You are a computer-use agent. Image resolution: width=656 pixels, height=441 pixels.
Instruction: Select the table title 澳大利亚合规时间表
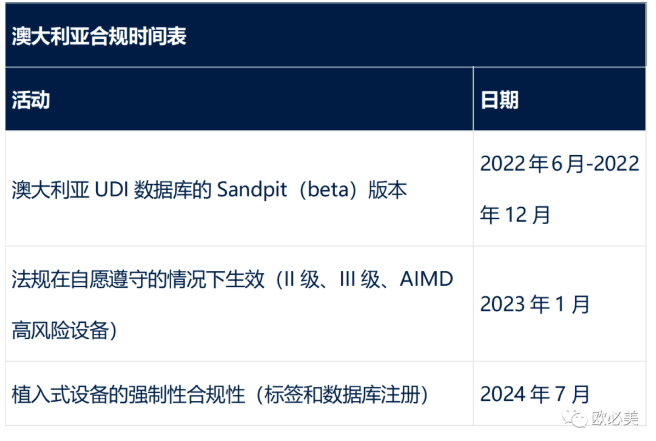99,36
